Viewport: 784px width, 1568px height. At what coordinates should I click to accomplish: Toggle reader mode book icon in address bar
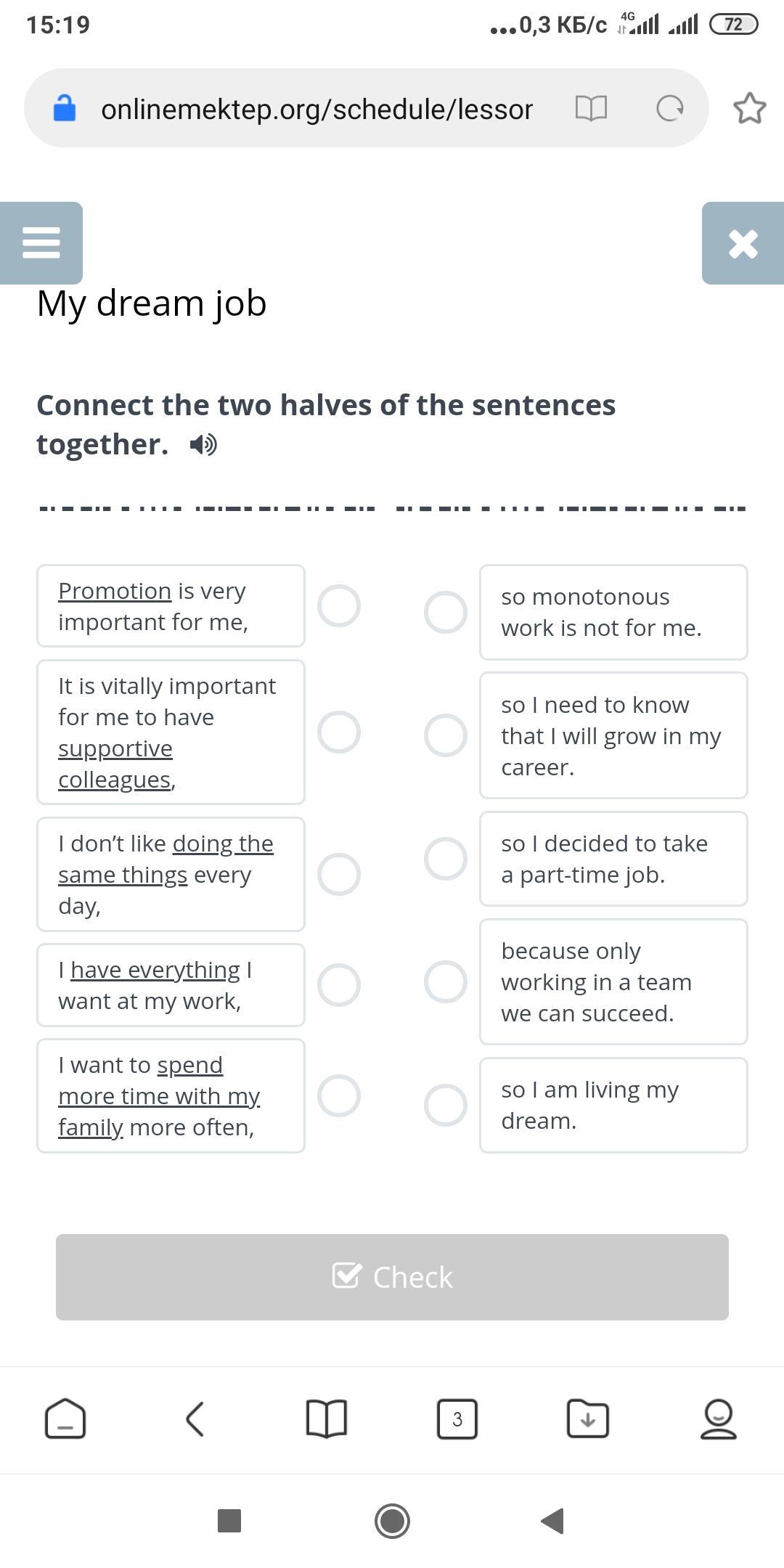coord(591,109)
